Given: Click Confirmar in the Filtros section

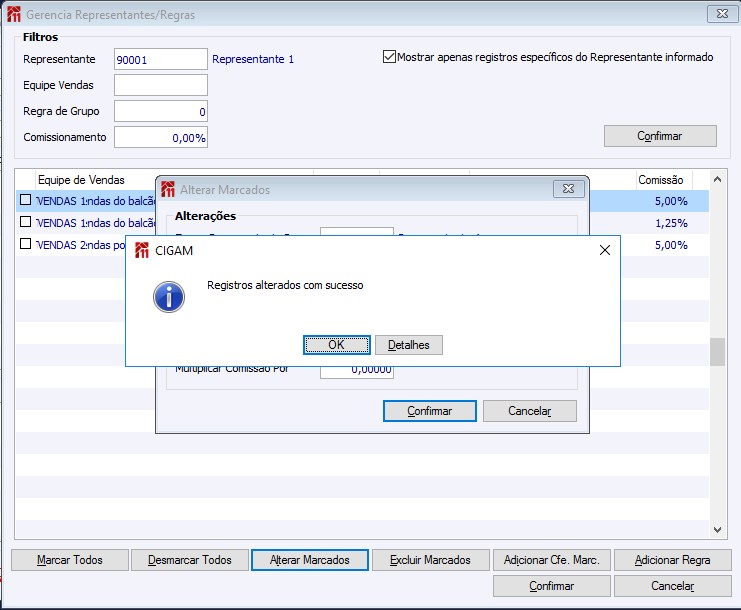Looking at the screenshot, I should [660, 136].
